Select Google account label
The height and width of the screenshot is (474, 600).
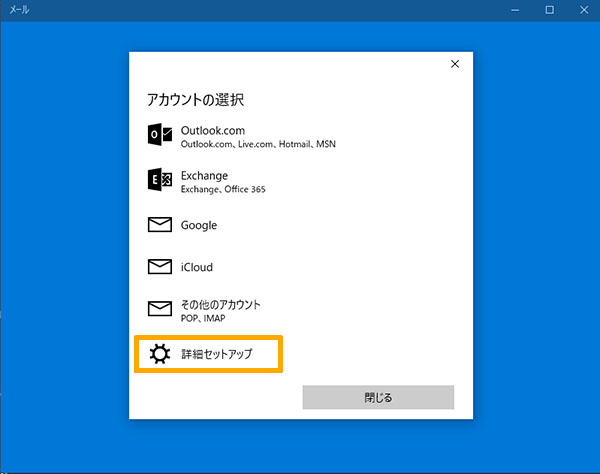199,225
